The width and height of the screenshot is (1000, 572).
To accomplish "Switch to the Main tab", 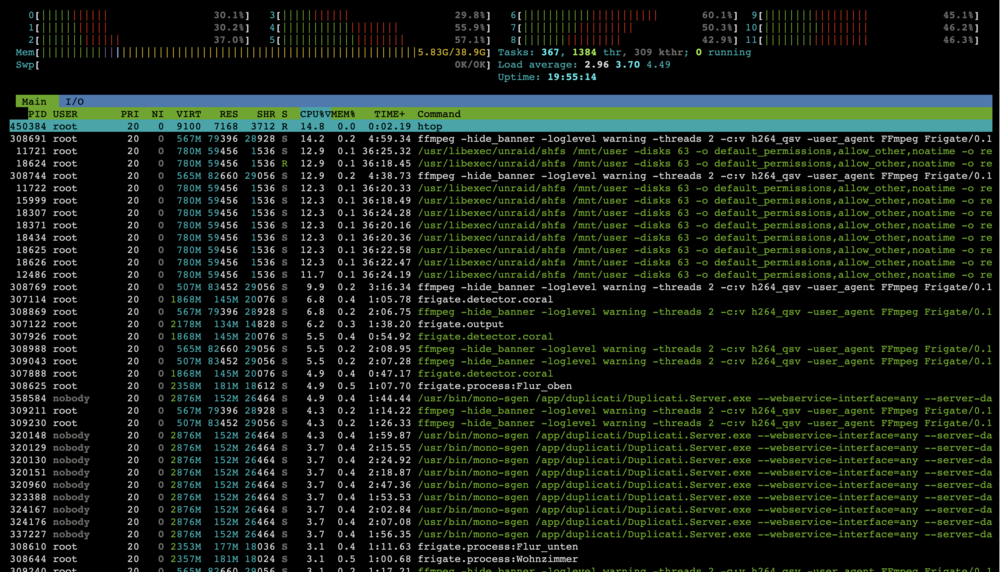I will pos(34,101).
